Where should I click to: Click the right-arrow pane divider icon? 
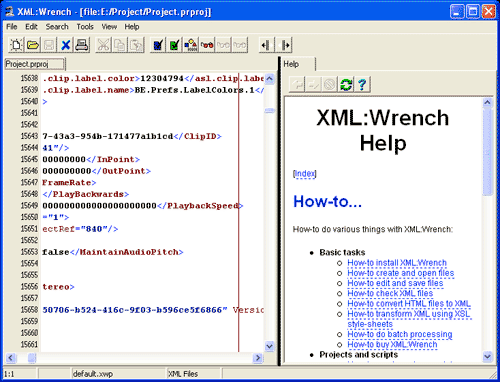point(284,45)
